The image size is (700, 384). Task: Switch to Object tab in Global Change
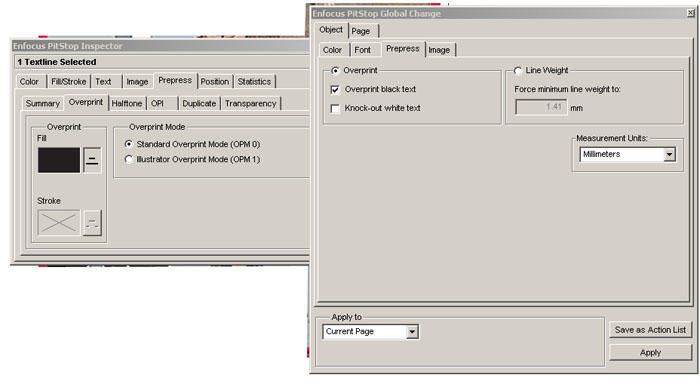331,30
